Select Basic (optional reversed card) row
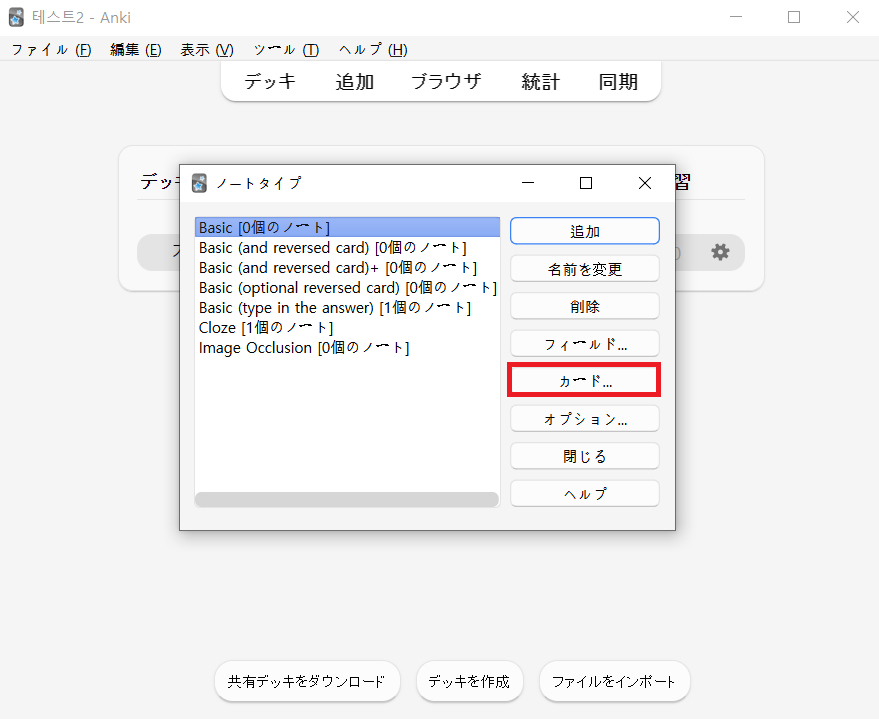The width and height of the screenshot is (879, 719). point(347,287)
